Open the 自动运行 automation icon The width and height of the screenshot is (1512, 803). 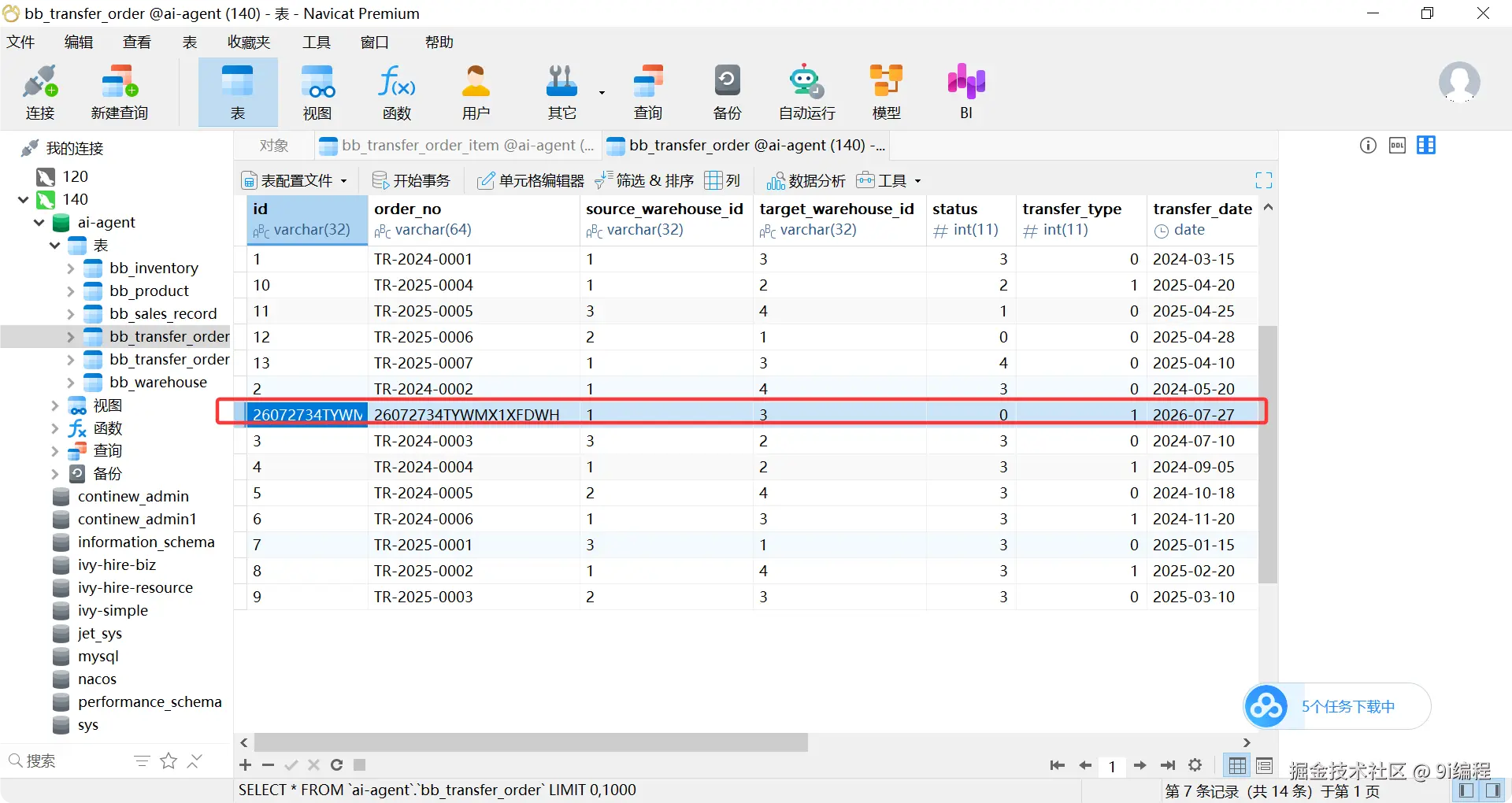click(x=806, y=93)
